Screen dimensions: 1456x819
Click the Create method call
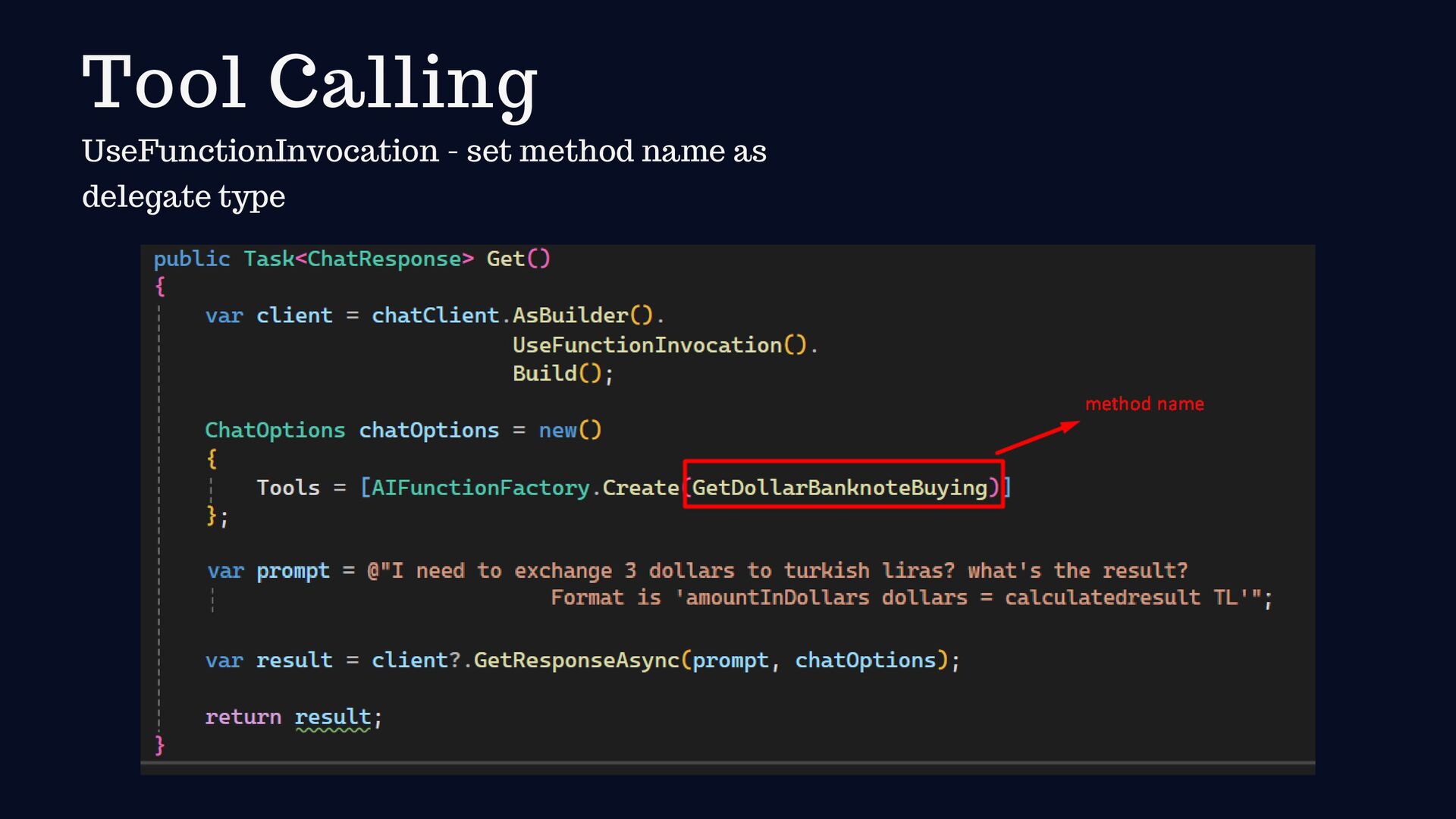click(x=640, y=488)
